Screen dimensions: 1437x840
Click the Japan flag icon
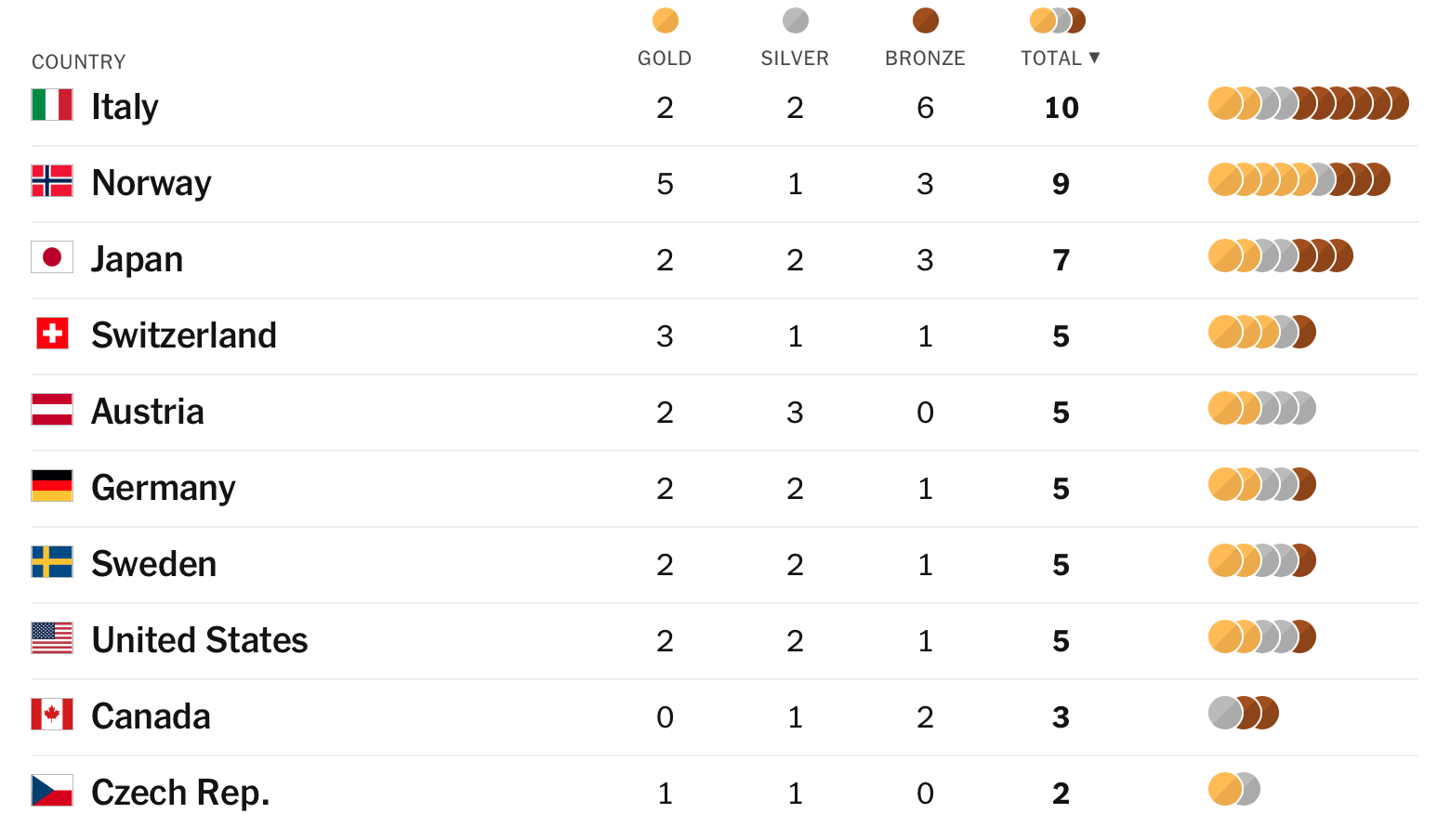(x=52, y=257)
